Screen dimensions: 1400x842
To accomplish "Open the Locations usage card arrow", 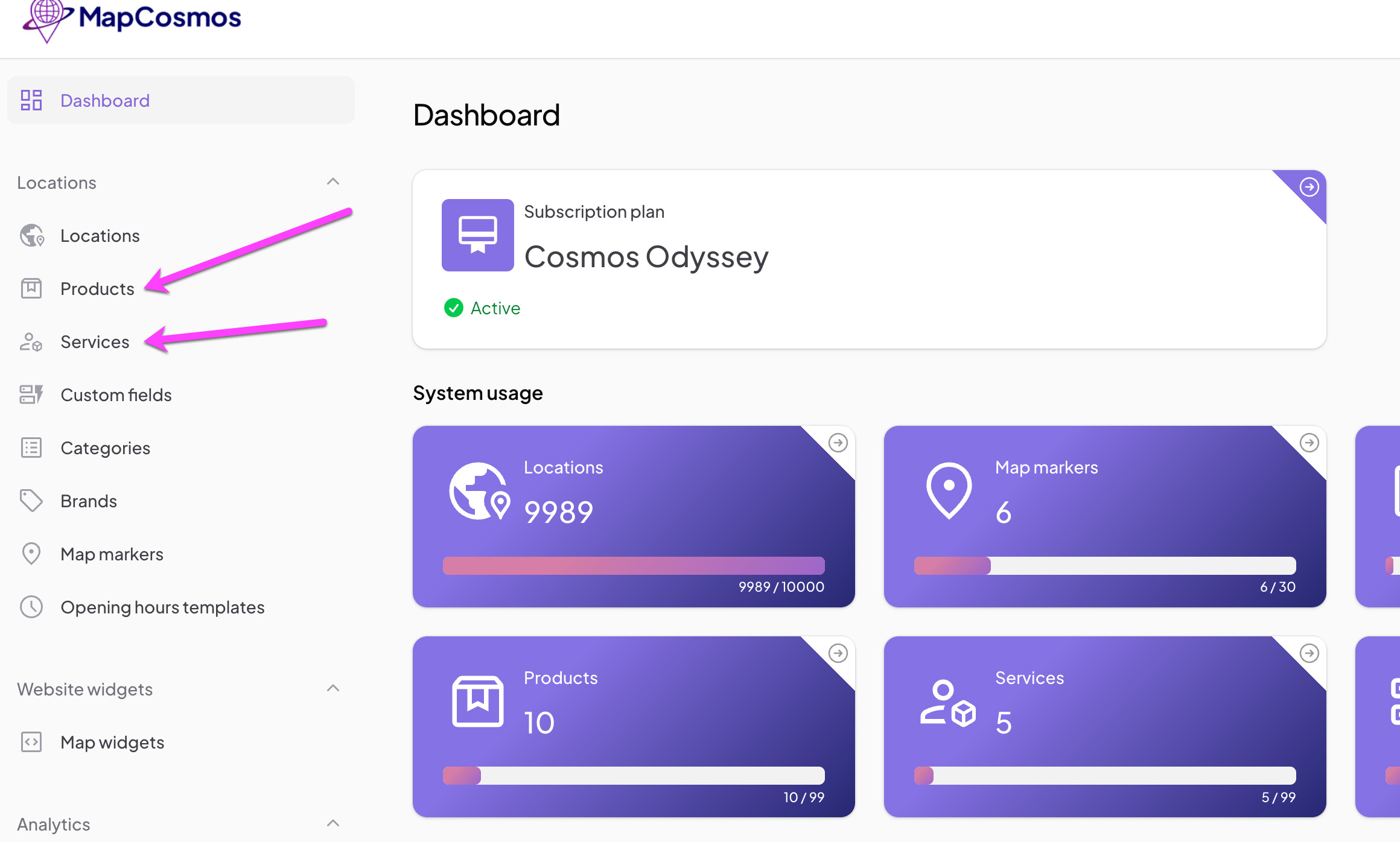I will [839, 443].
